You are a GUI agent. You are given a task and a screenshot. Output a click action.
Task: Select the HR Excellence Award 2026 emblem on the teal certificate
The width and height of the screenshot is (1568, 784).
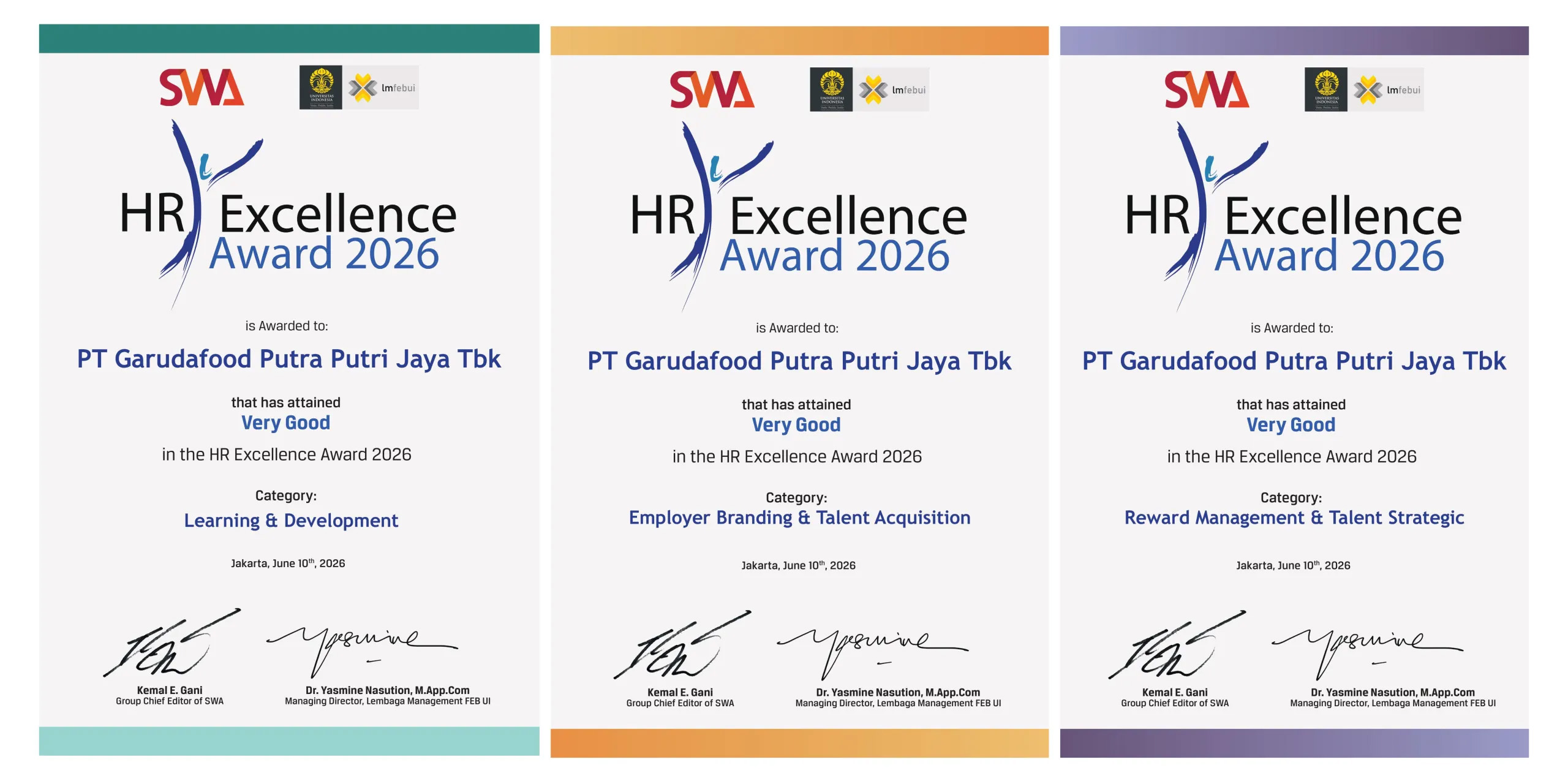click(288, 214)
